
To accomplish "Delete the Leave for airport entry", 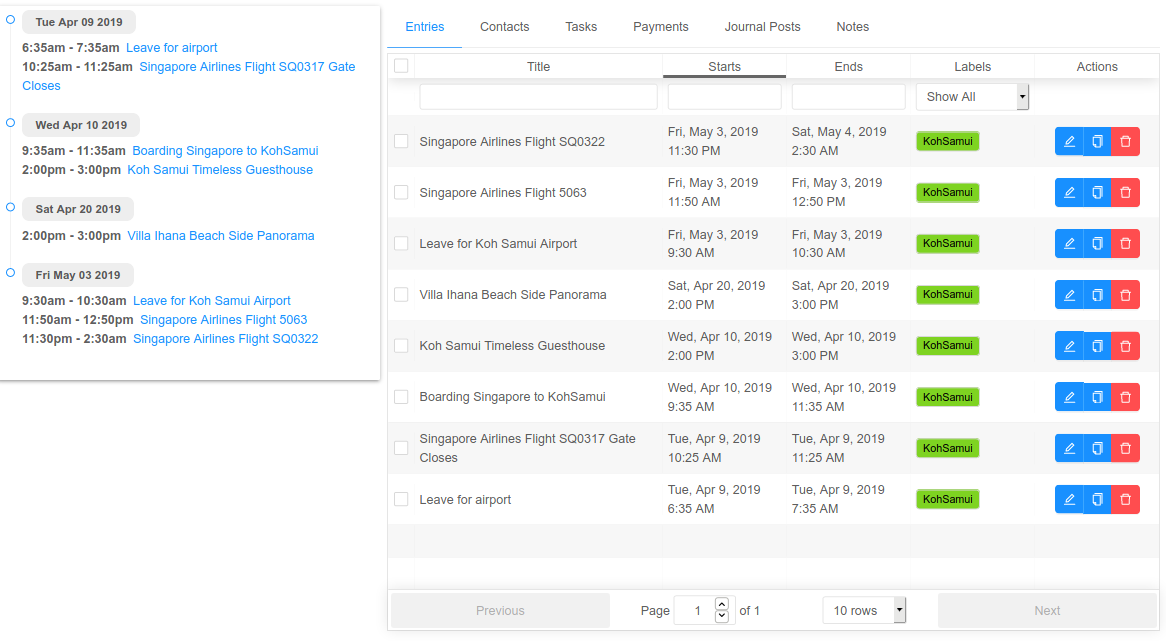I will [x=1126, y=500].
